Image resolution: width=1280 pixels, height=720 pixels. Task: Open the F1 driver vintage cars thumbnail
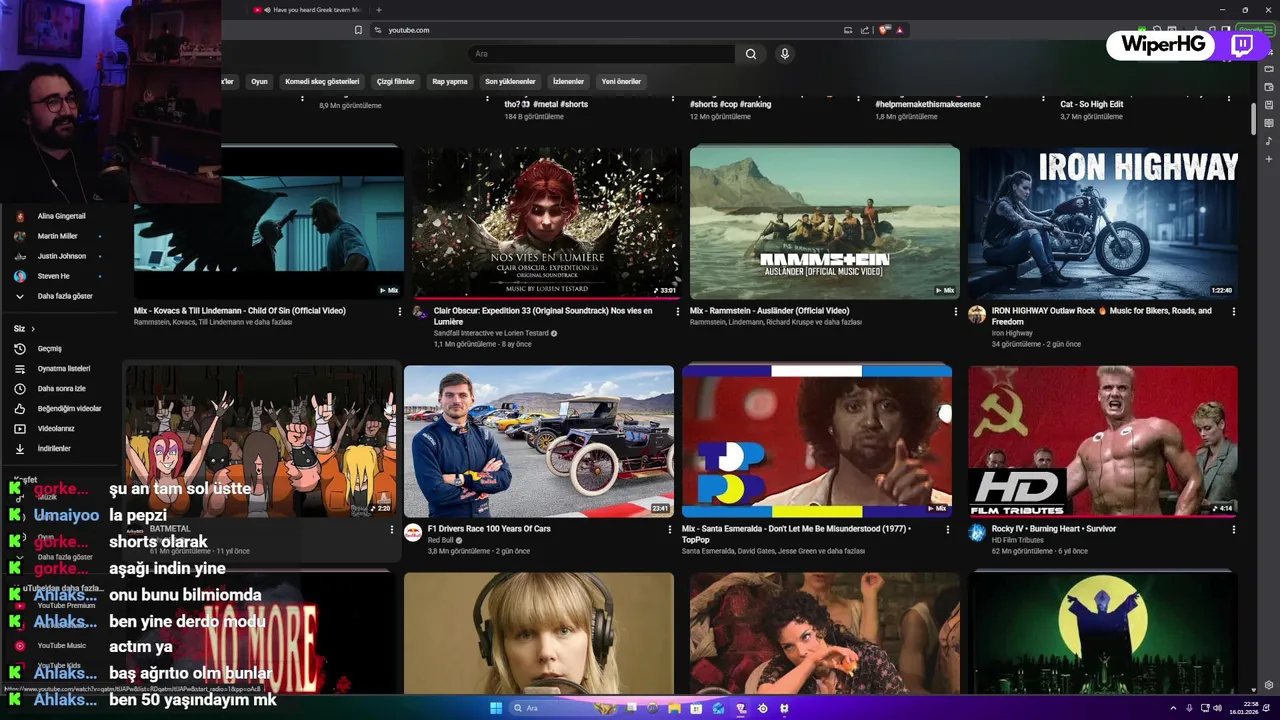539,441
